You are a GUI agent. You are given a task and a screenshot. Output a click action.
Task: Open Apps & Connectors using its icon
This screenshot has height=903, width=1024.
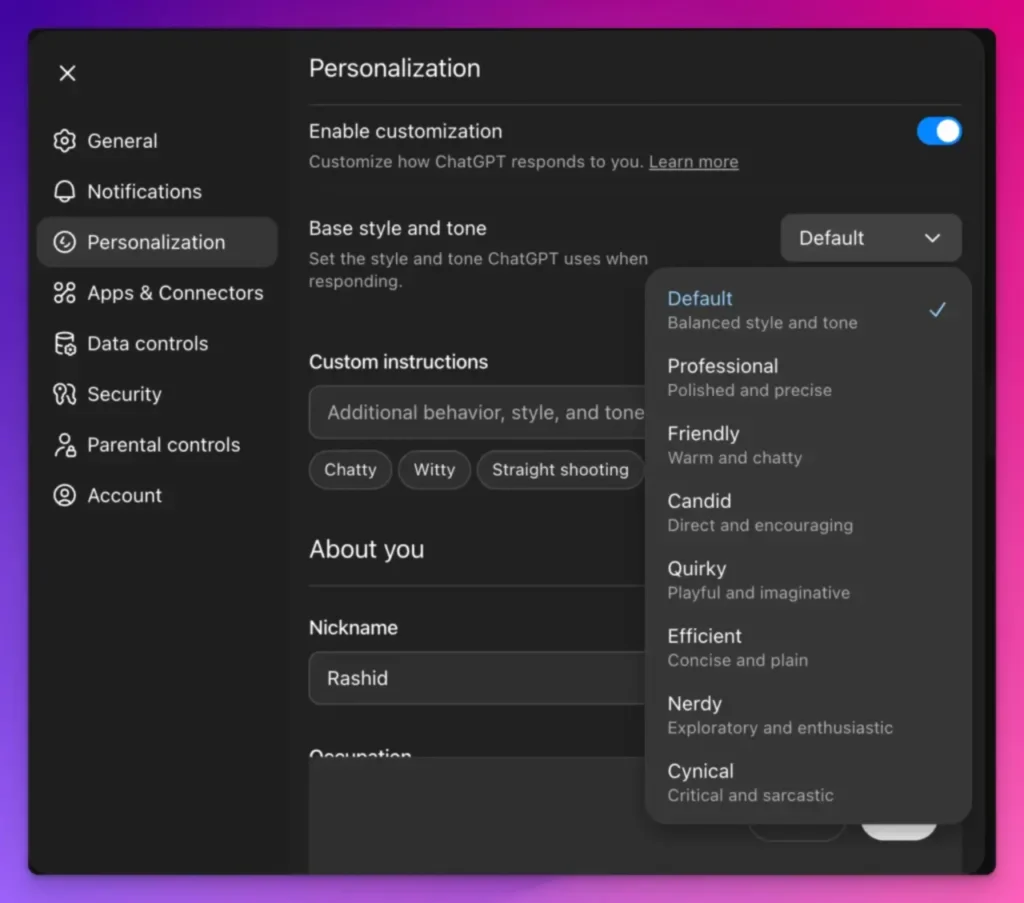pyautogui.click(x=65, y=293)
